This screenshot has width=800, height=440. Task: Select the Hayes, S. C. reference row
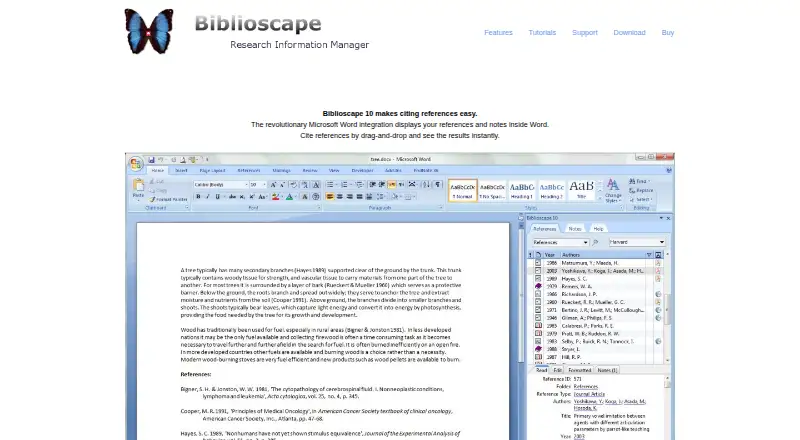(596, 279)
